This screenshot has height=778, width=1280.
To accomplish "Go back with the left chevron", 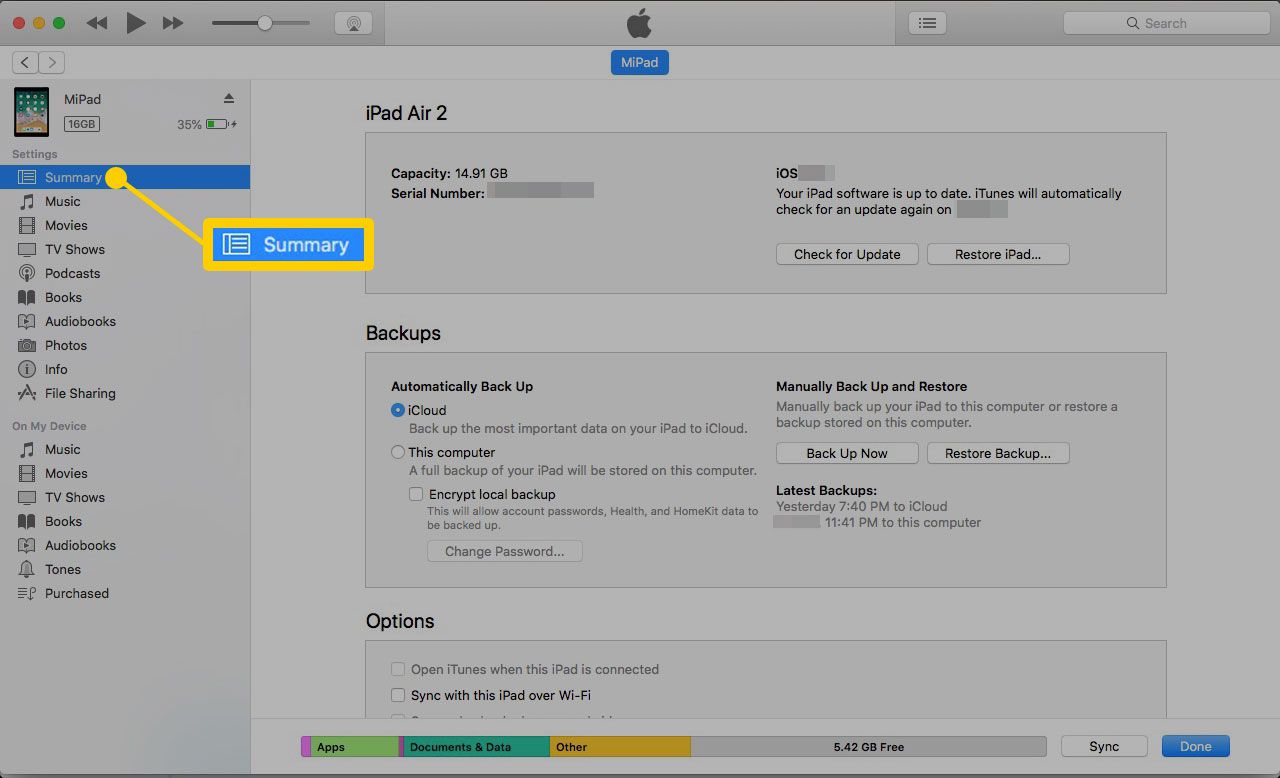I will [x=25, y=62].
